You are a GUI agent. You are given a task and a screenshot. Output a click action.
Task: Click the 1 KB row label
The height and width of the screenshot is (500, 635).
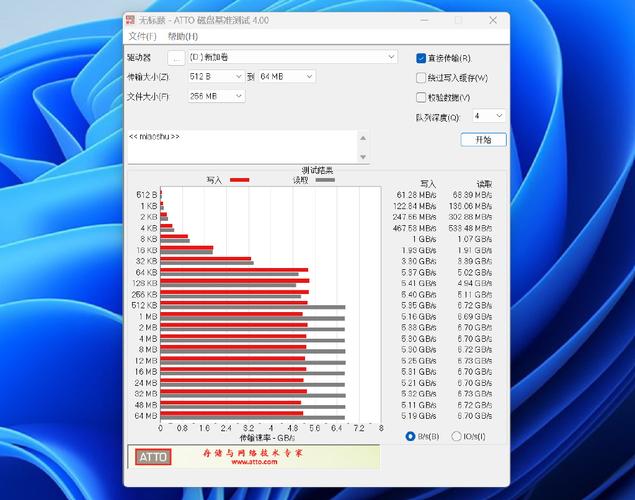pyautogui.click(x=149, y=206)
